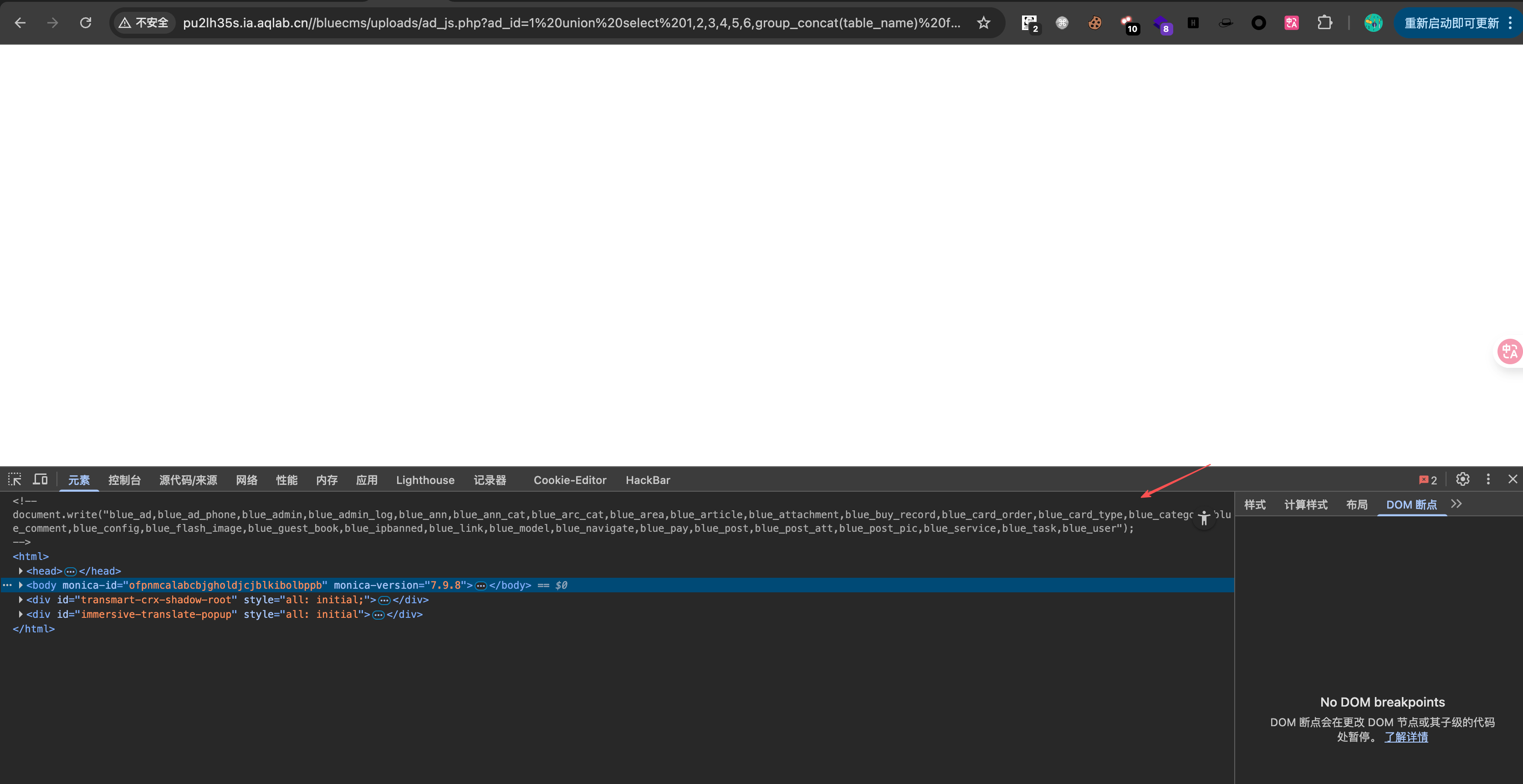
Task: Toggle the 不安全 site security indicator
Action: click(144, 23)
